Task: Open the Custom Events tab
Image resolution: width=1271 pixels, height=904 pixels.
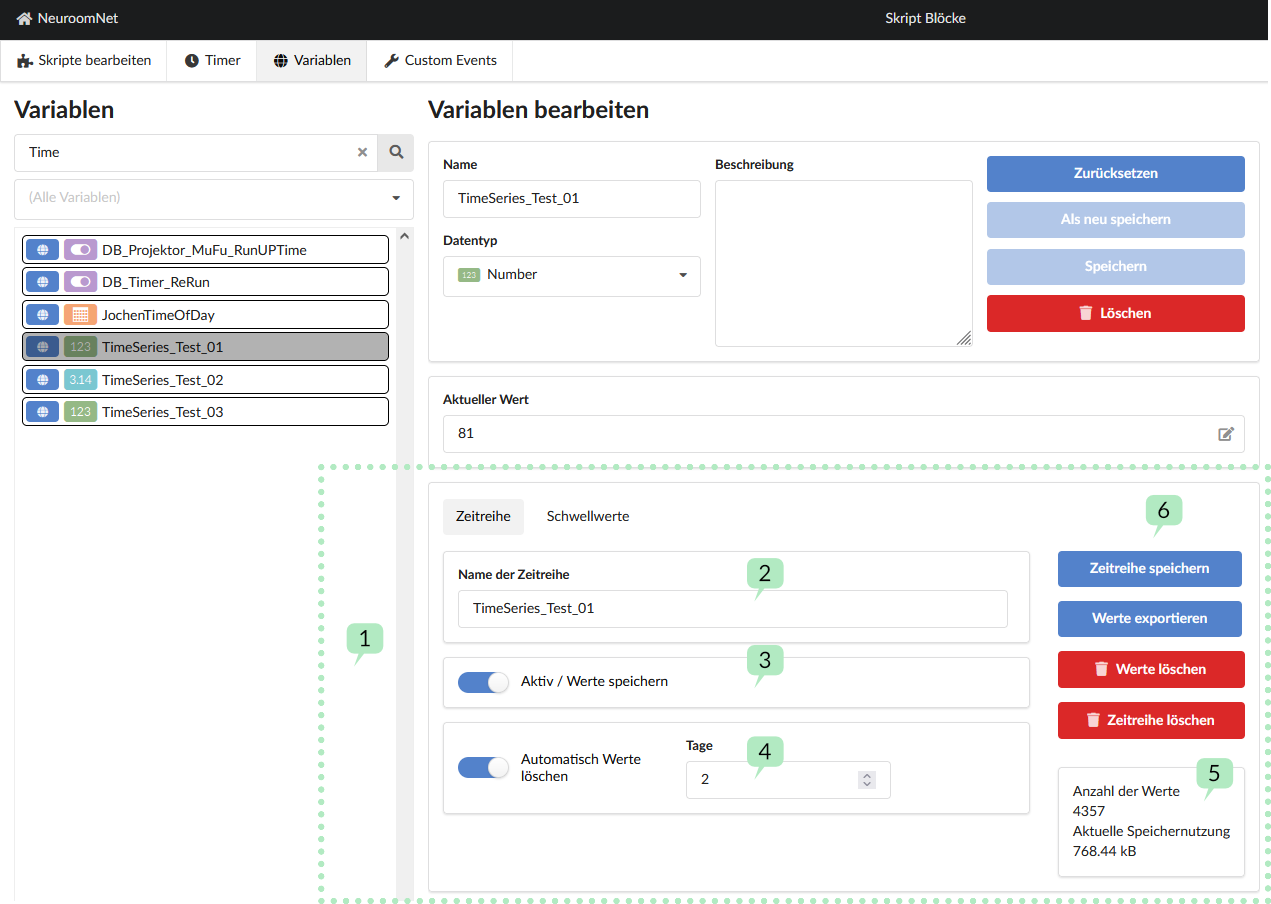Action: 440,61
